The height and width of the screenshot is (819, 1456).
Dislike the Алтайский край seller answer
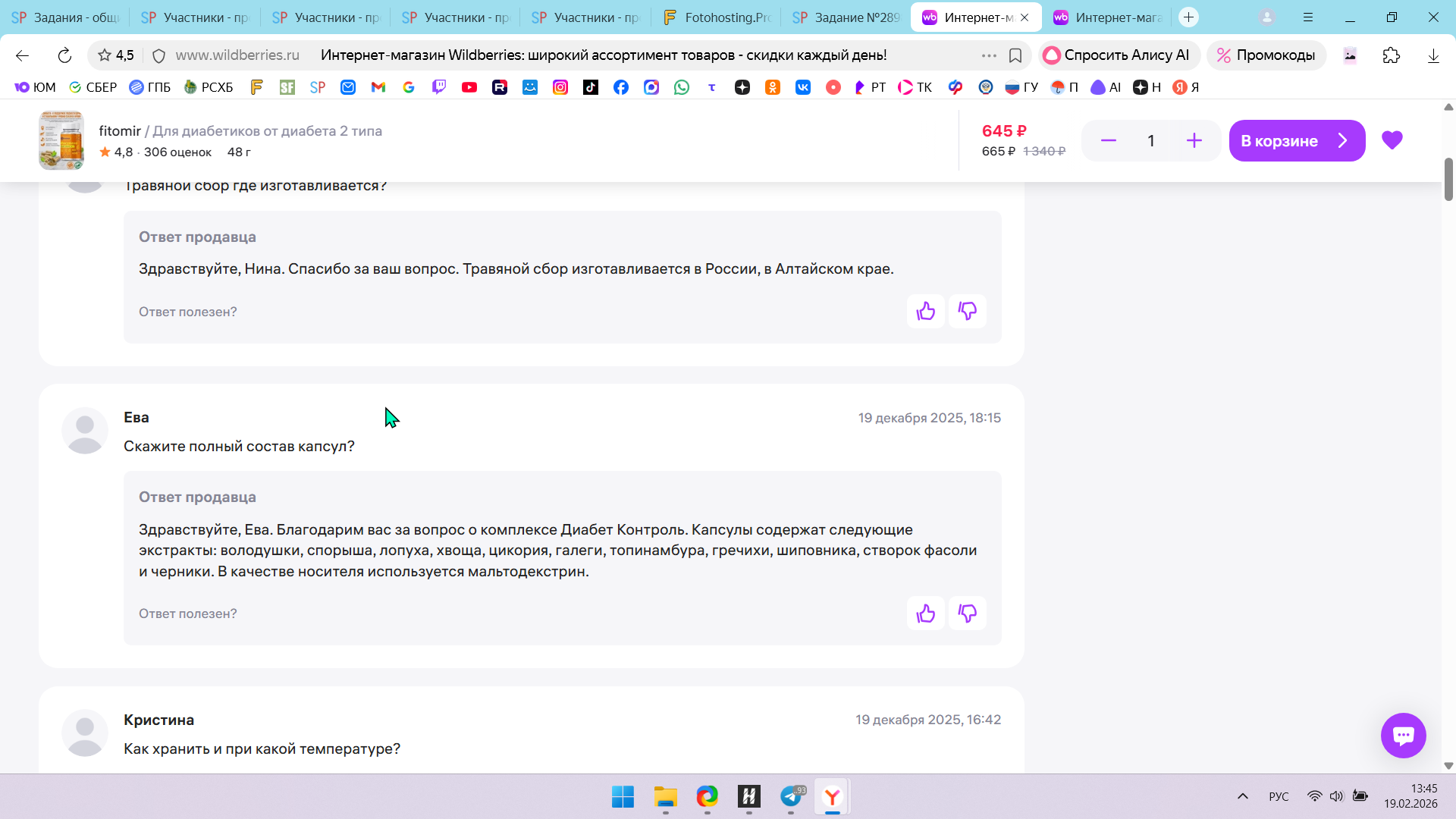tap(967, 312)
